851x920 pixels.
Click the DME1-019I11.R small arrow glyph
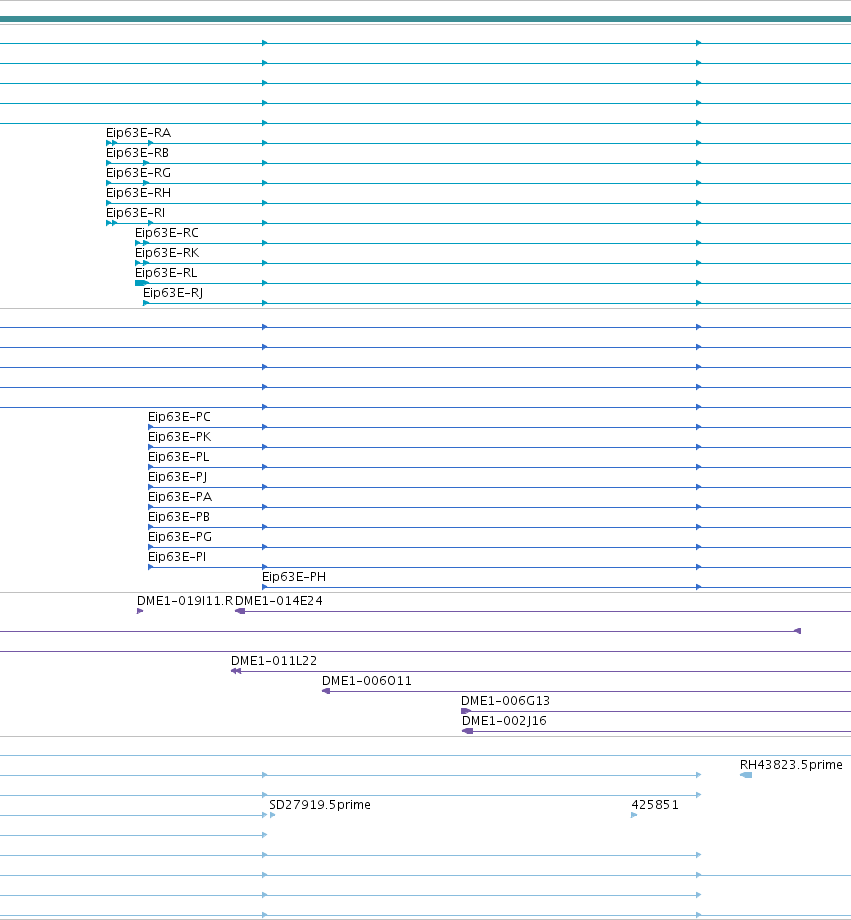(x=140, y=611)
